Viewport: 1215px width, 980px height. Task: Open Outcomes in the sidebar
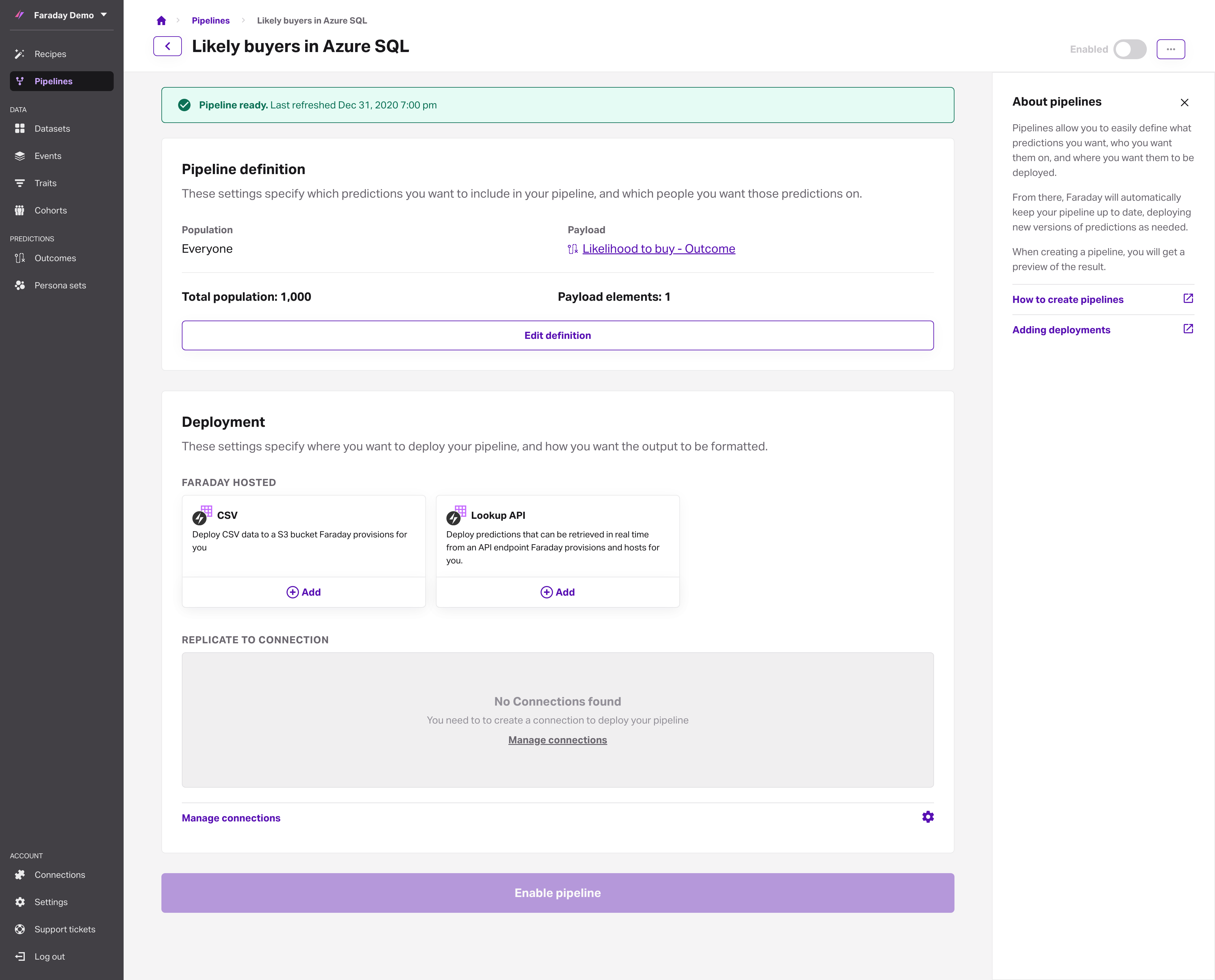pyautogui.click(x=62, y=258)
